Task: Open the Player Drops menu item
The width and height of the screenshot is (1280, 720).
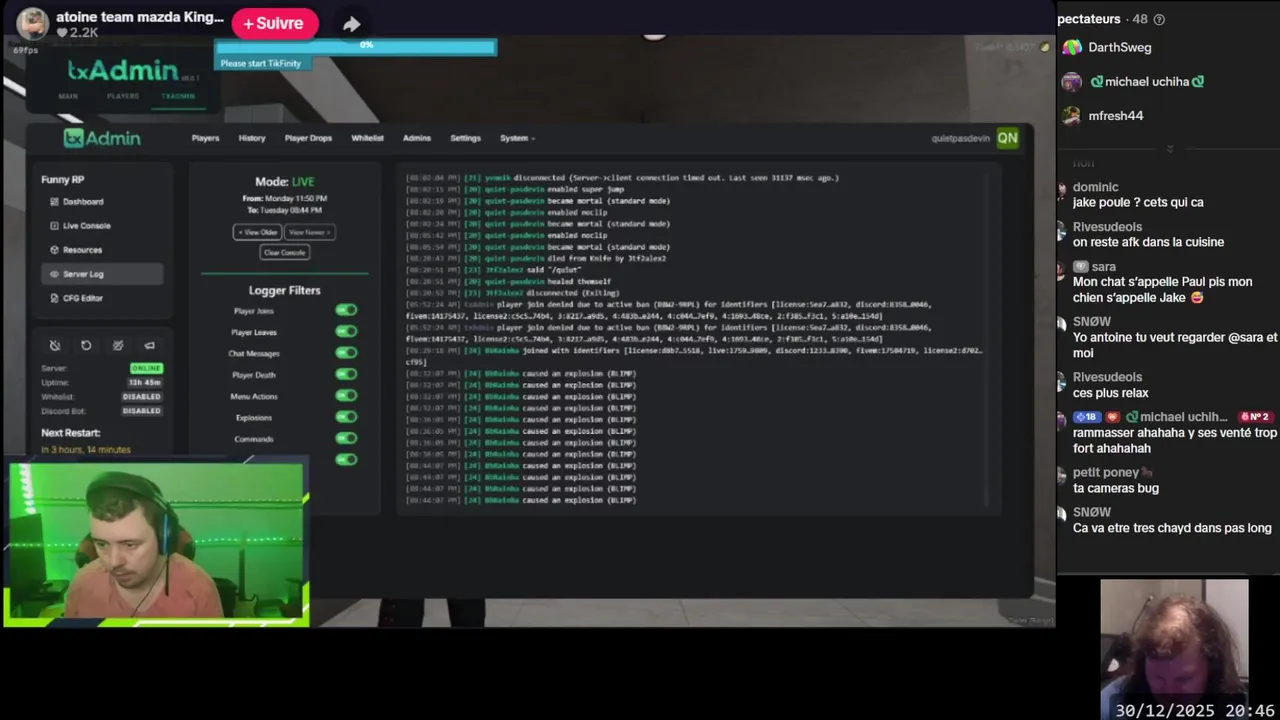Action: pos(308,138)
